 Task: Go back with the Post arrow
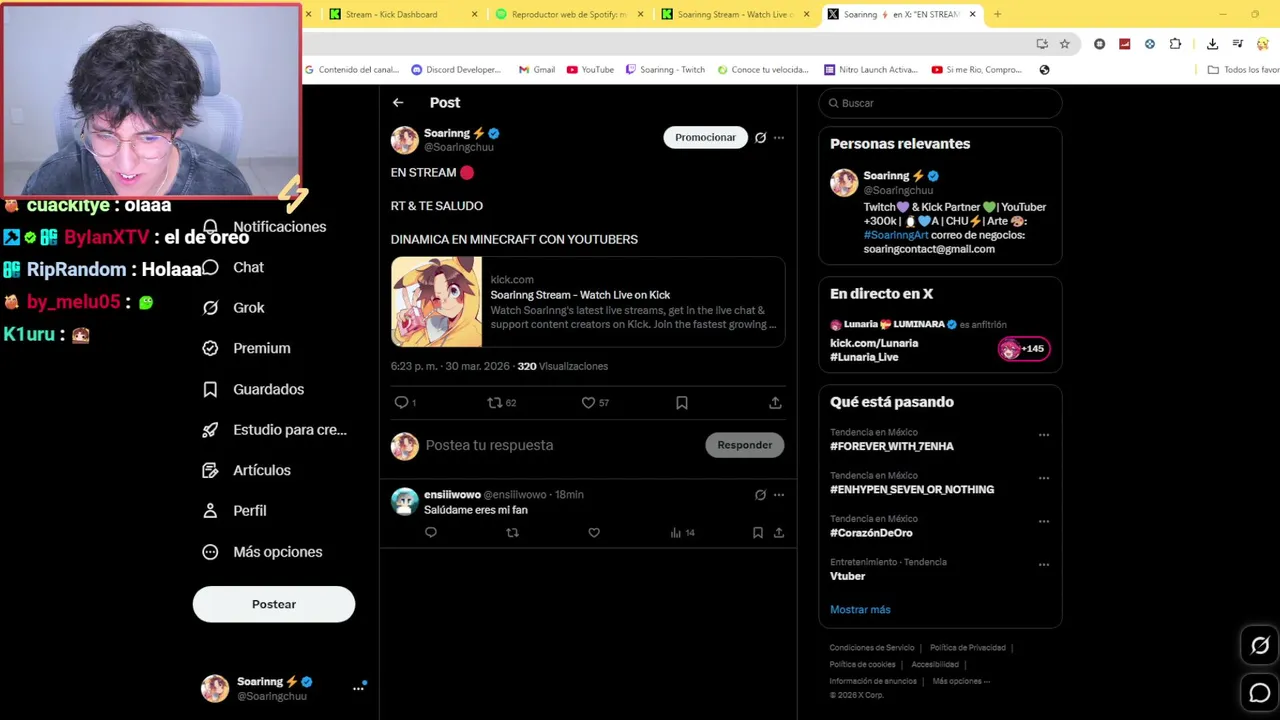coord(398,103)
